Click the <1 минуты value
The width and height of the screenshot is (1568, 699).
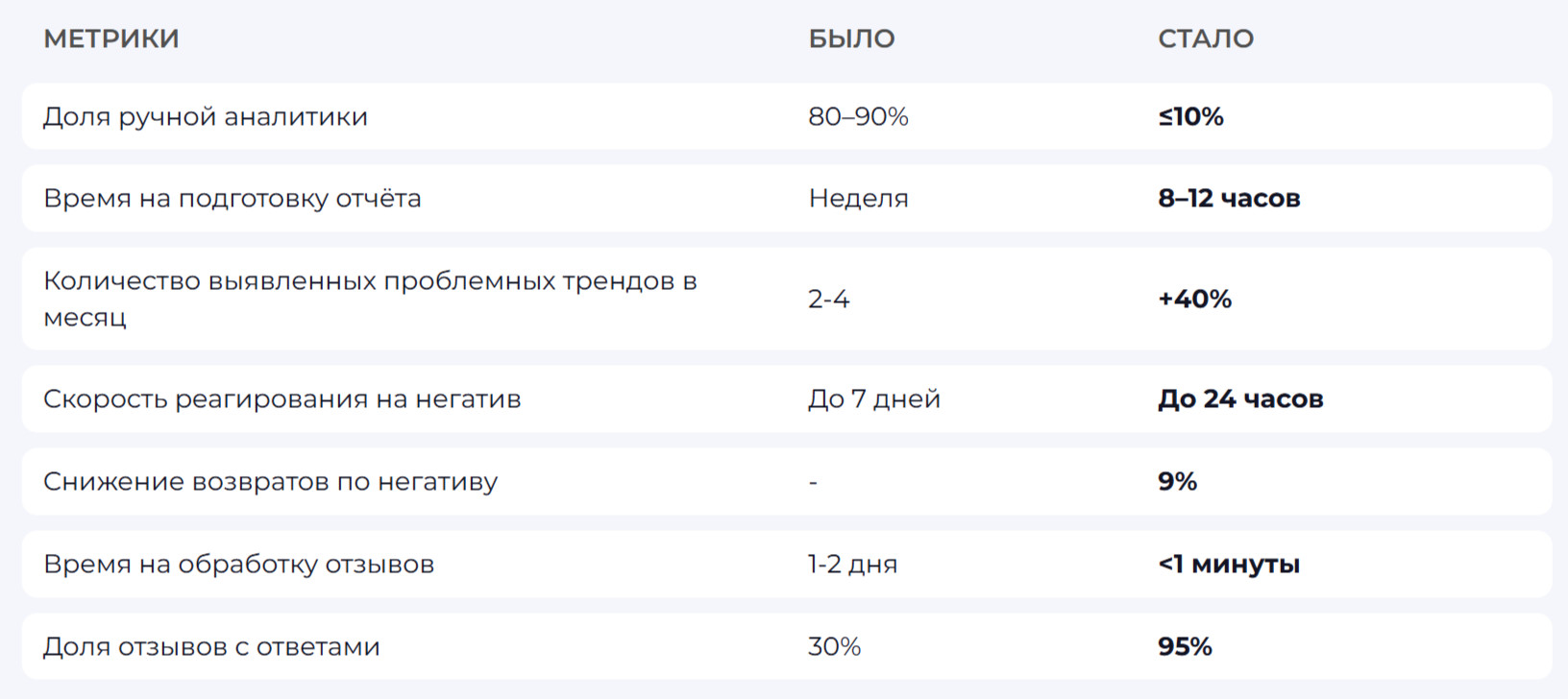coord(1229,565)
